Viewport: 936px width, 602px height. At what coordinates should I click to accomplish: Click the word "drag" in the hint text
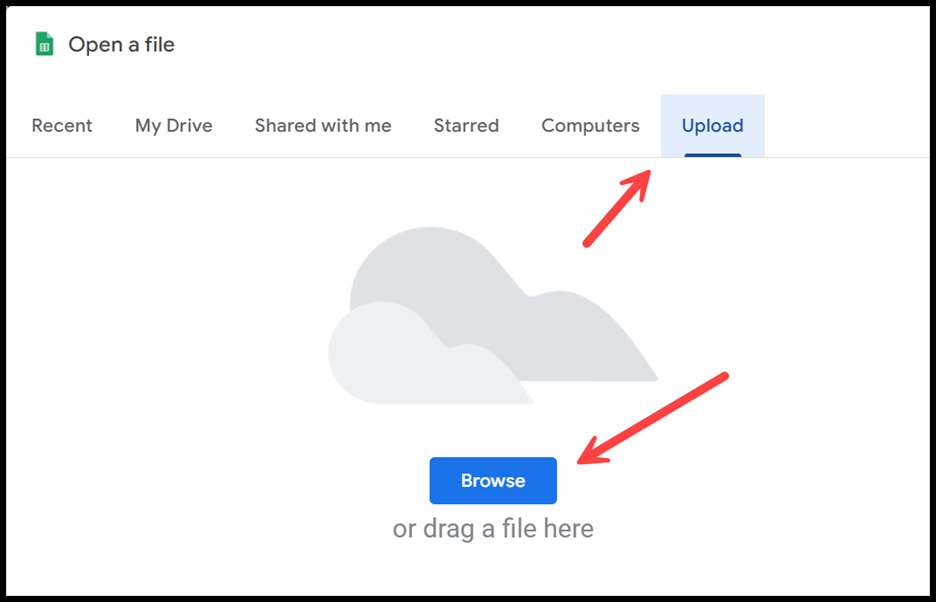[448, 530]
